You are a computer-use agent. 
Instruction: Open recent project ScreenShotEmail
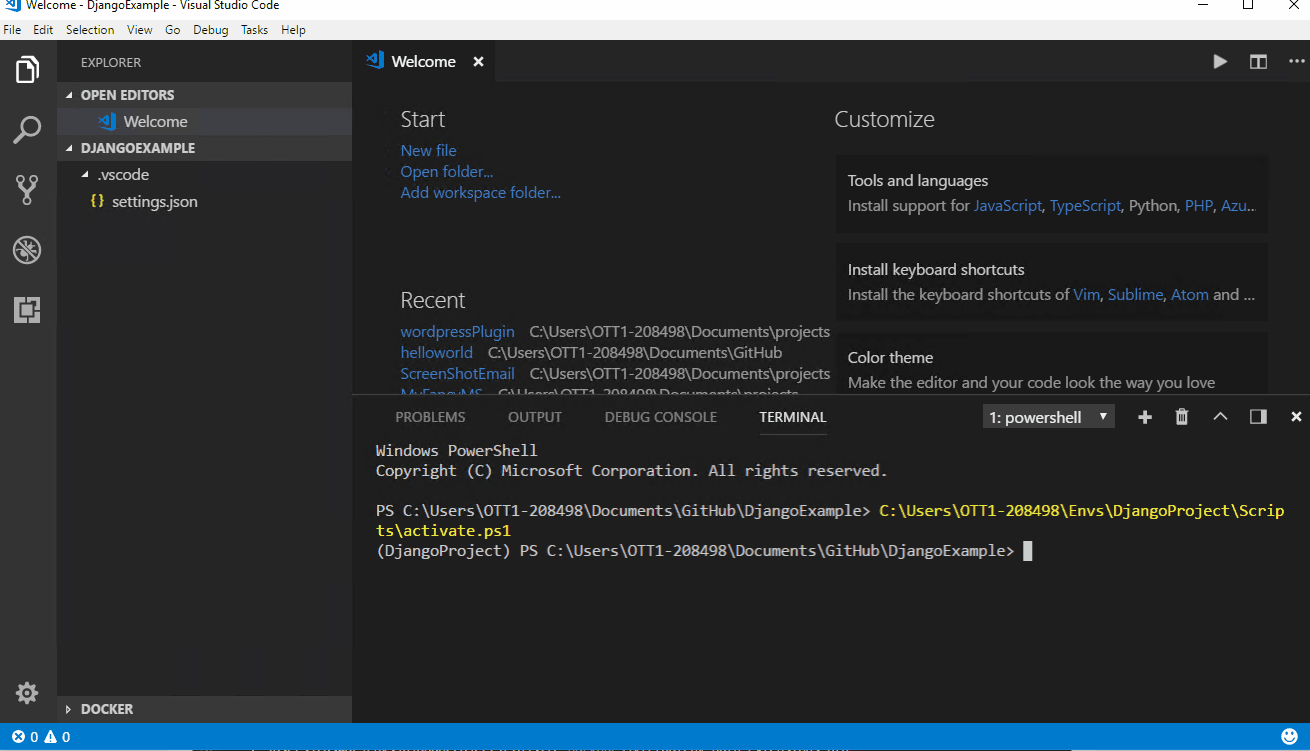(458, 373)
